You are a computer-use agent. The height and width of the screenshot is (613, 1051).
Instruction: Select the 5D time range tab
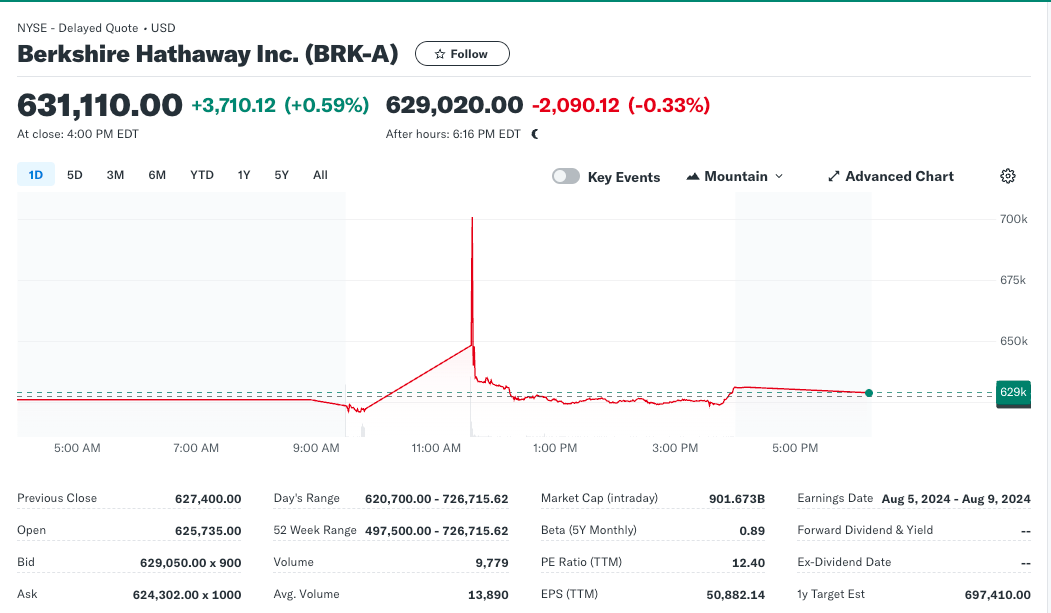pyautogui.click(x=74, y=175)
